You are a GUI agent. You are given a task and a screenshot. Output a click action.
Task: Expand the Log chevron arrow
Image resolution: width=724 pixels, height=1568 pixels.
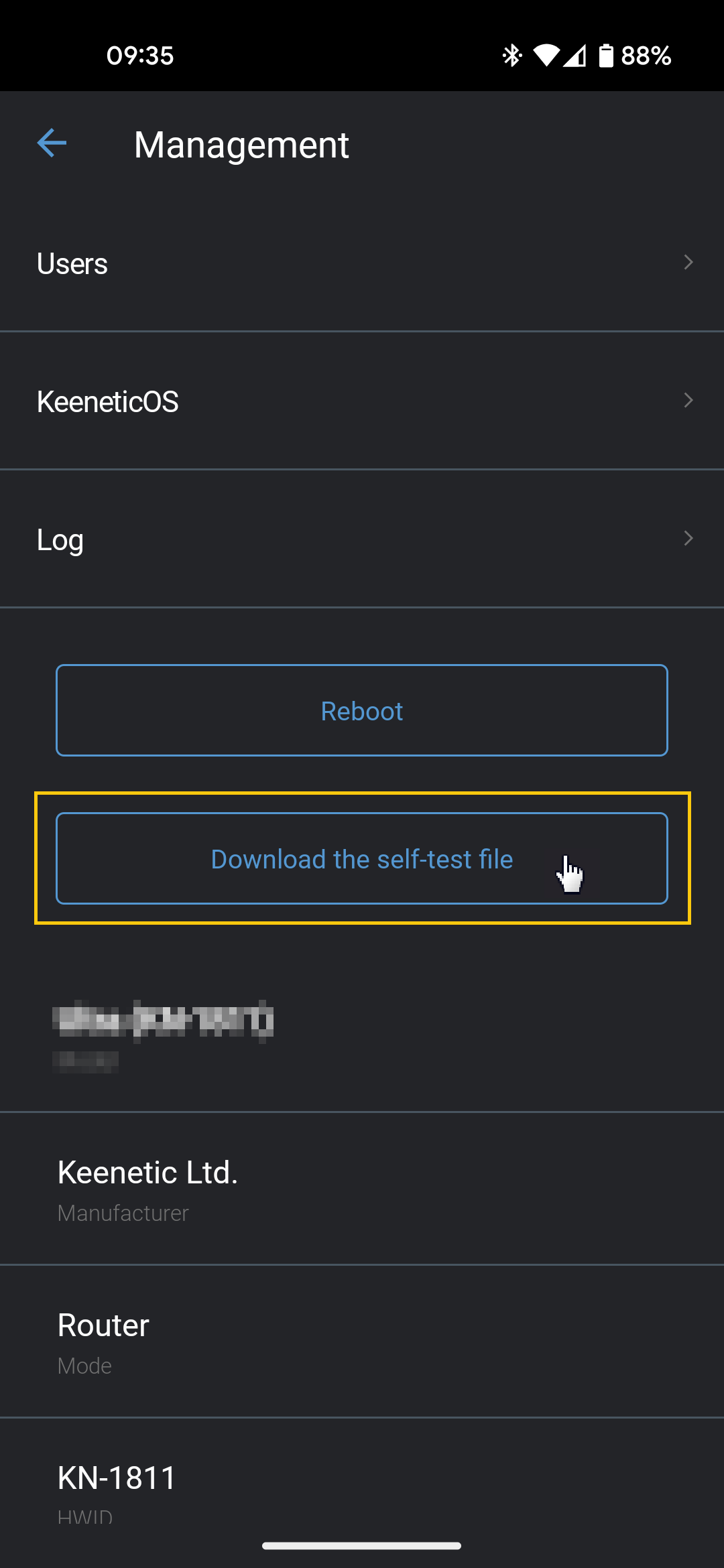click(688, 539)
